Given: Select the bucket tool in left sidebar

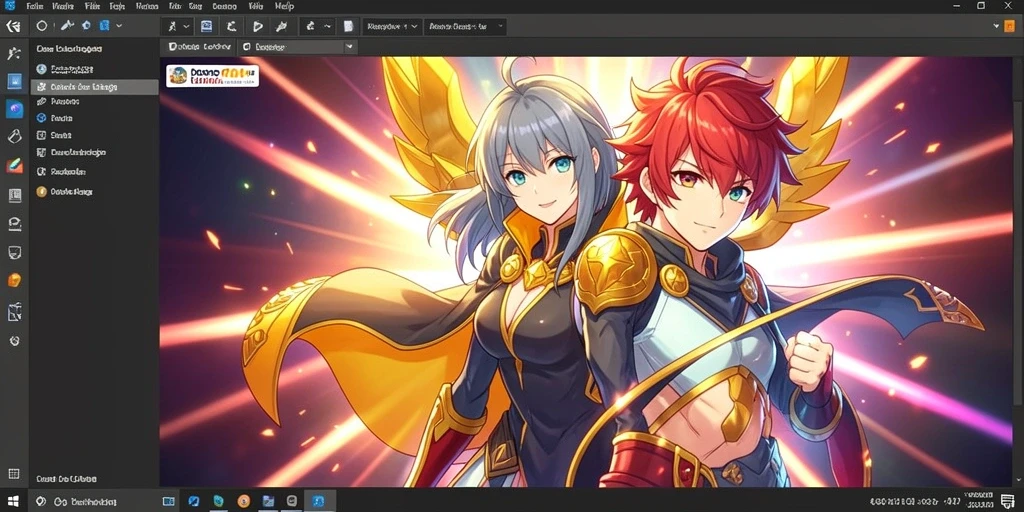Looking at the screenshot, I should click(x=14, y=136).
